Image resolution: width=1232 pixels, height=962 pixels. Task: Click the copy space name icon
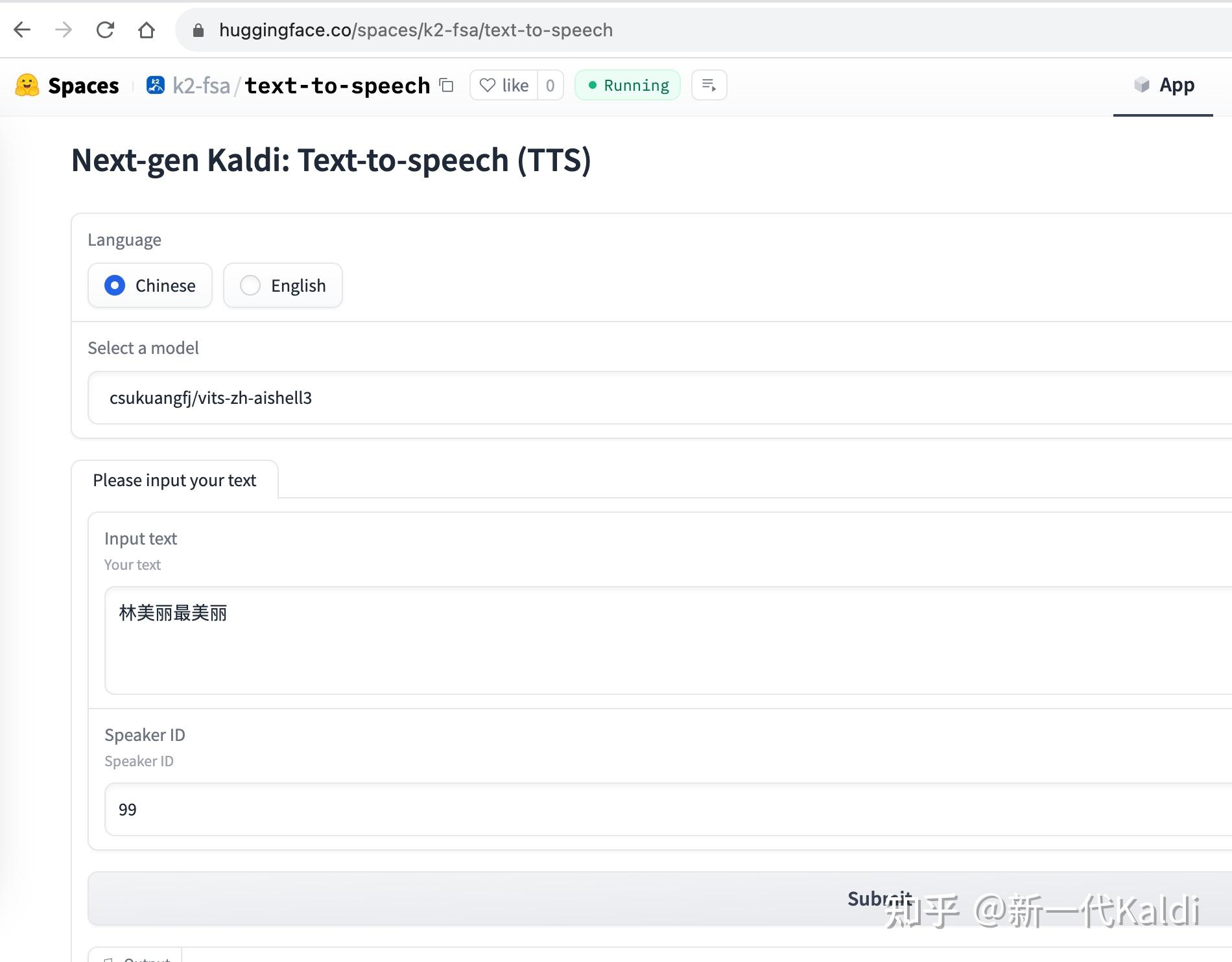tap(445, 85)
